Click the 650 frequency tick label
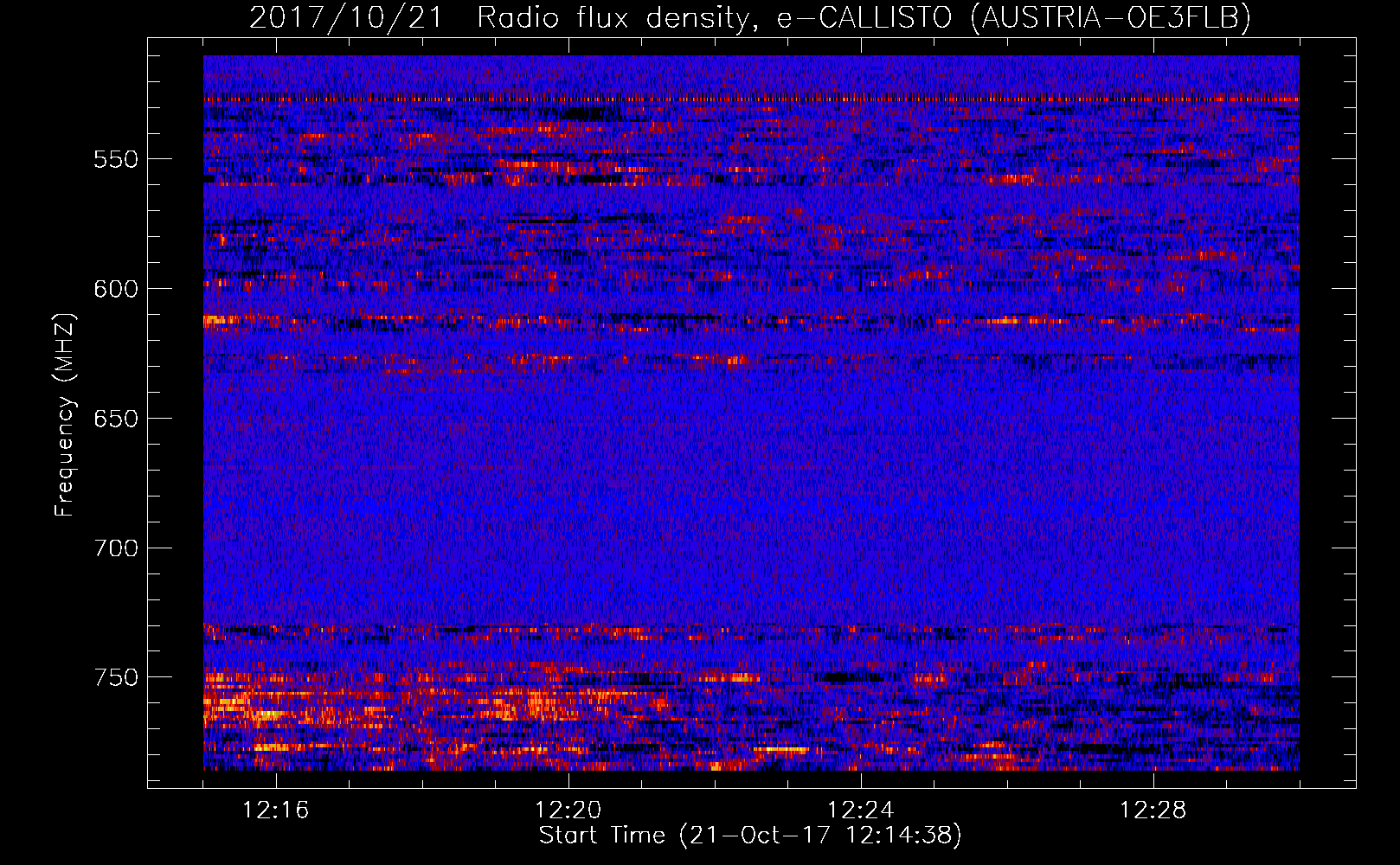The height and width of the screenshot is (865, 1400). 116,419
